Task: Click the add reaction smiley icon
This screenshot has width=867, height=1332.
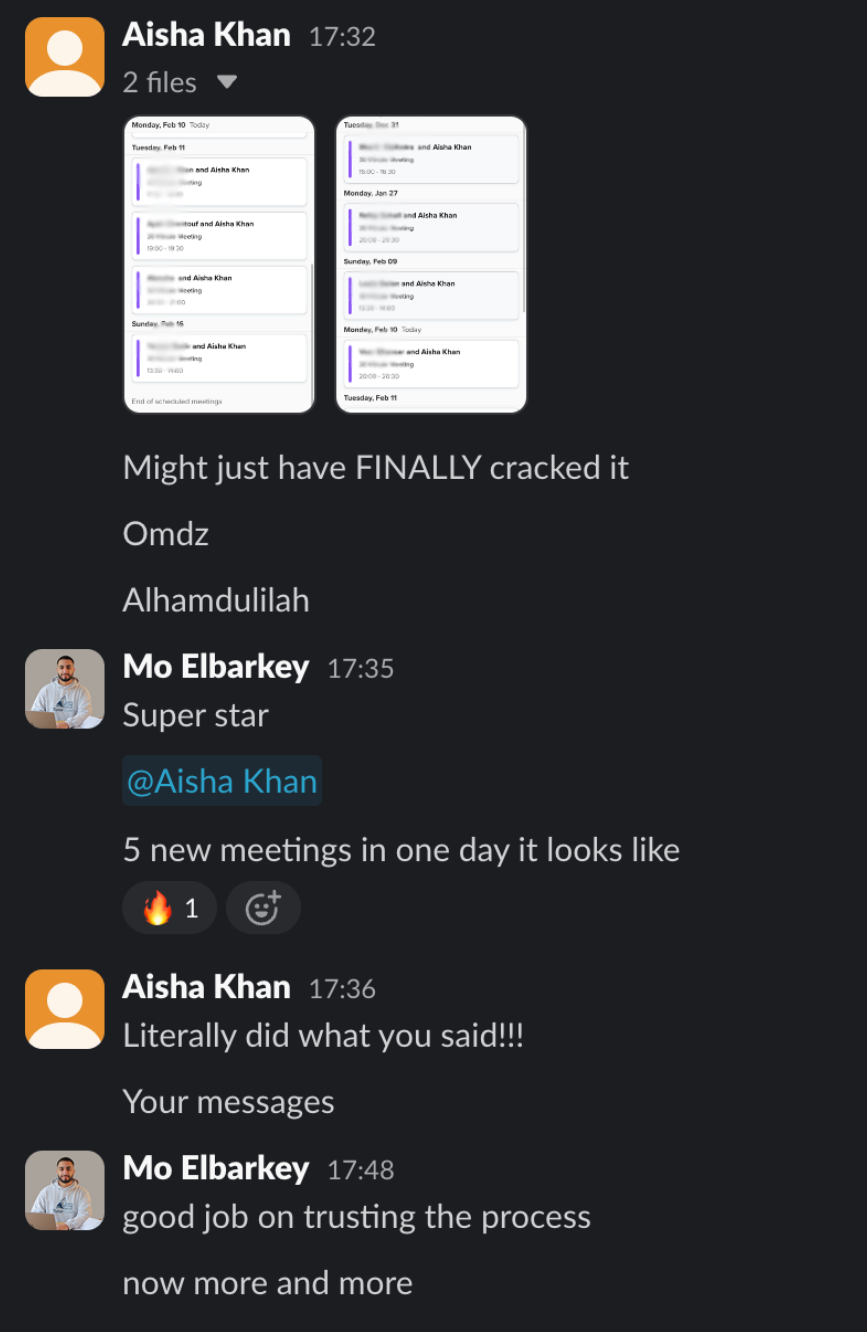Action: point(263,908)
